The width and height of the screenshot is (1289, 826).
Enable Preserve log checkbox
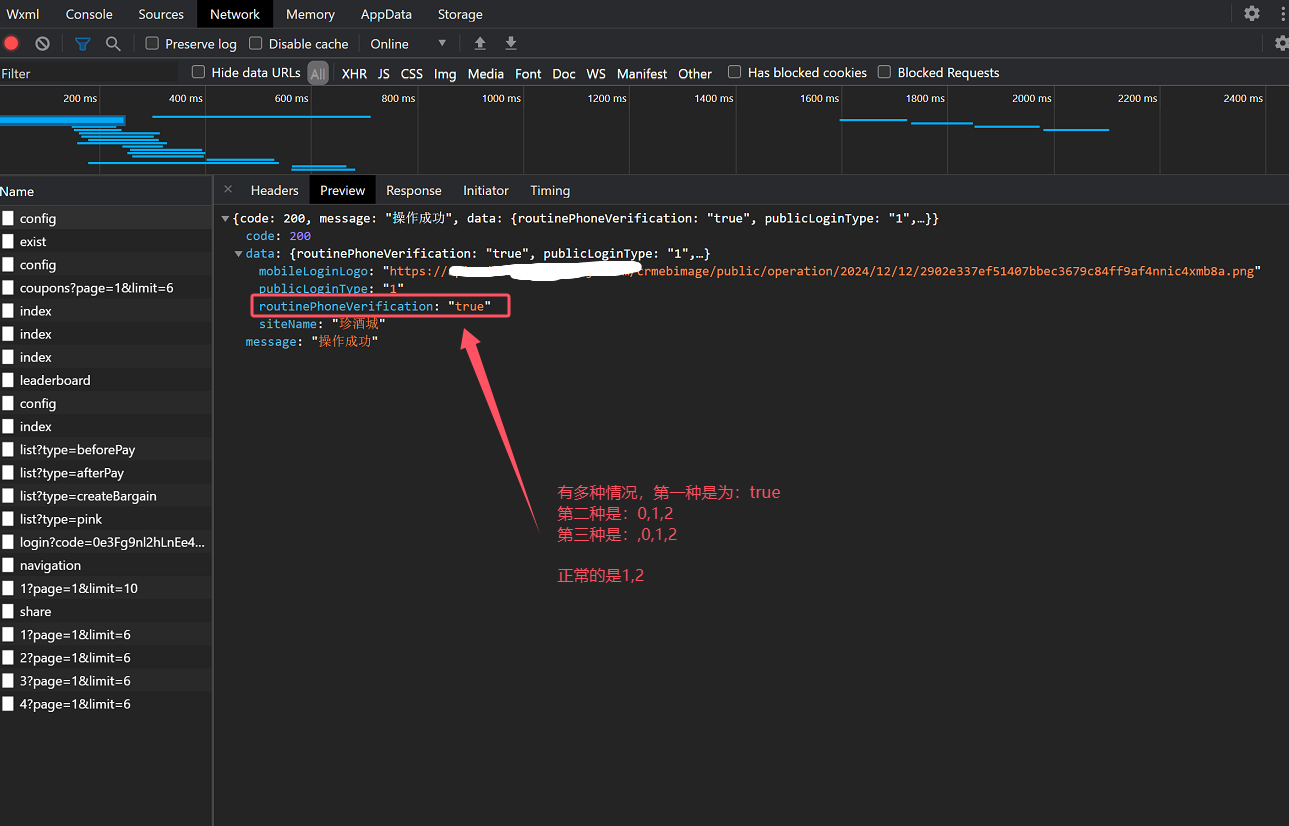[x=152, y=43]
